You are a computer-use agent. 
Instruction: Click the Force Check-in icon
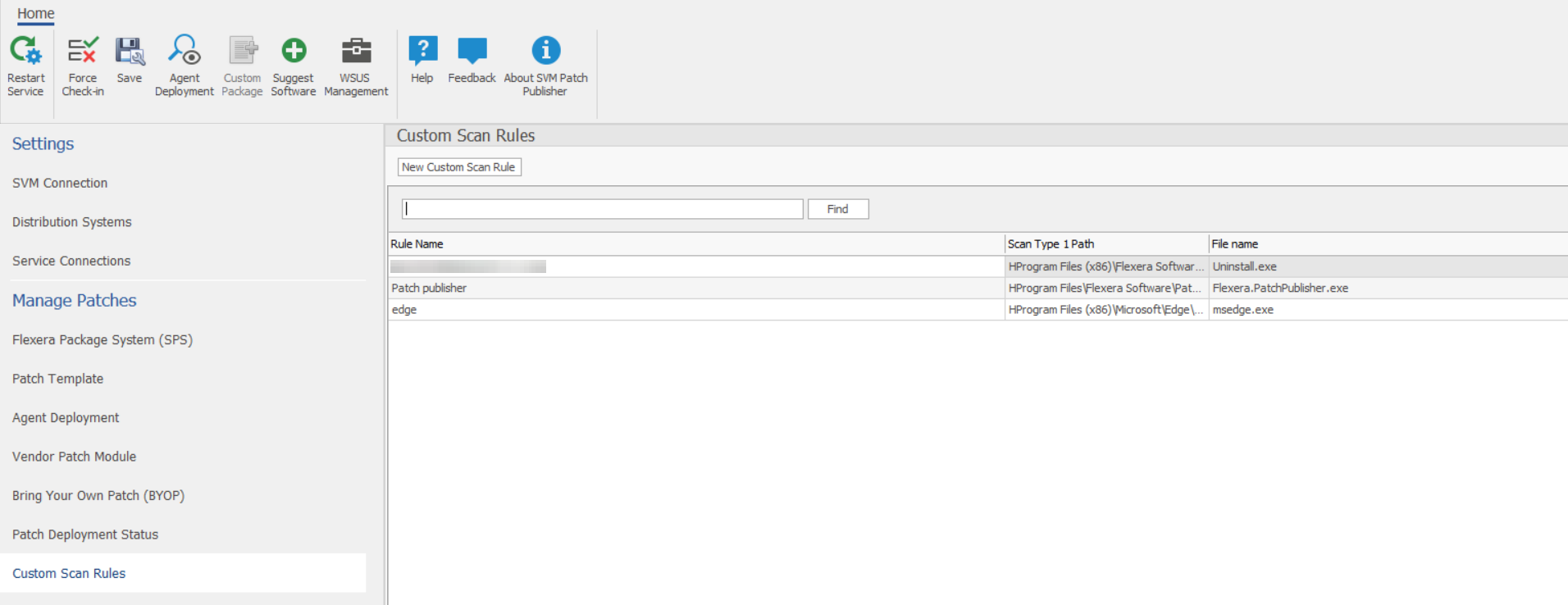[83, 52]
